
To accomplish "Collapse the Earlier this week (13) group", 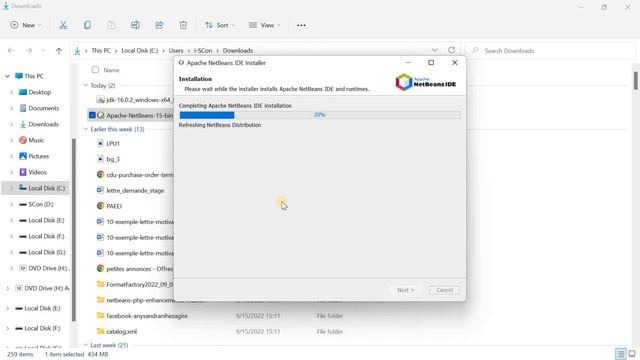I will point(86,129).
